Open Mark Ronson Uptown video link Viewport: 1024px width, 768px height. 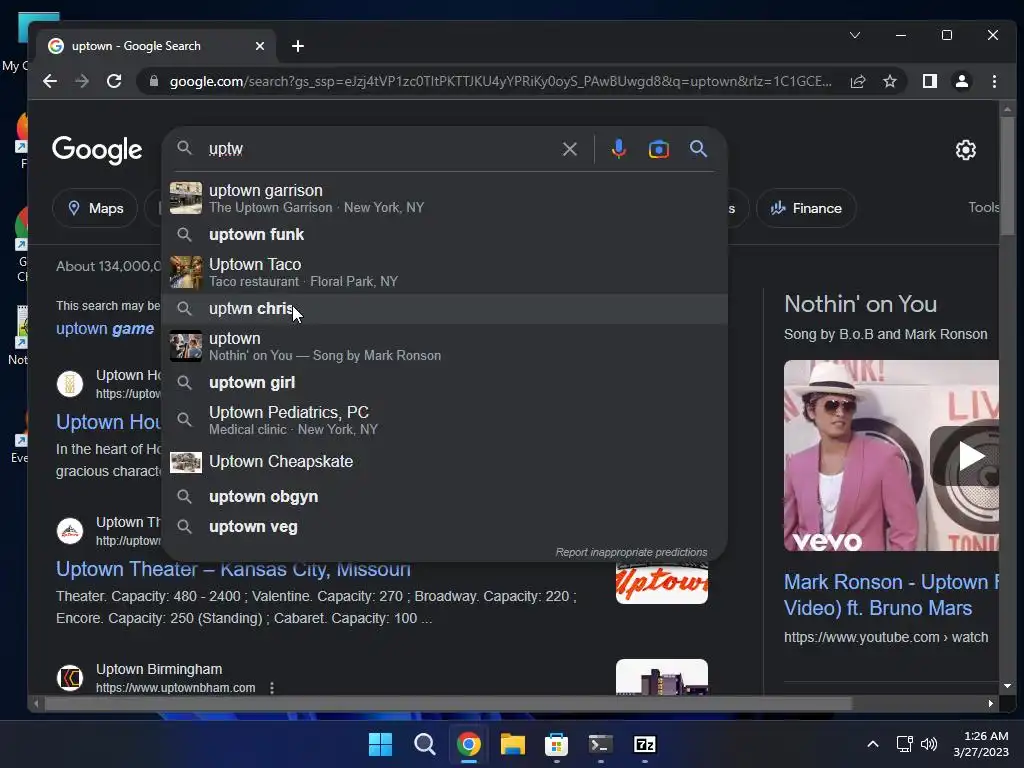[x=891, y=595]
